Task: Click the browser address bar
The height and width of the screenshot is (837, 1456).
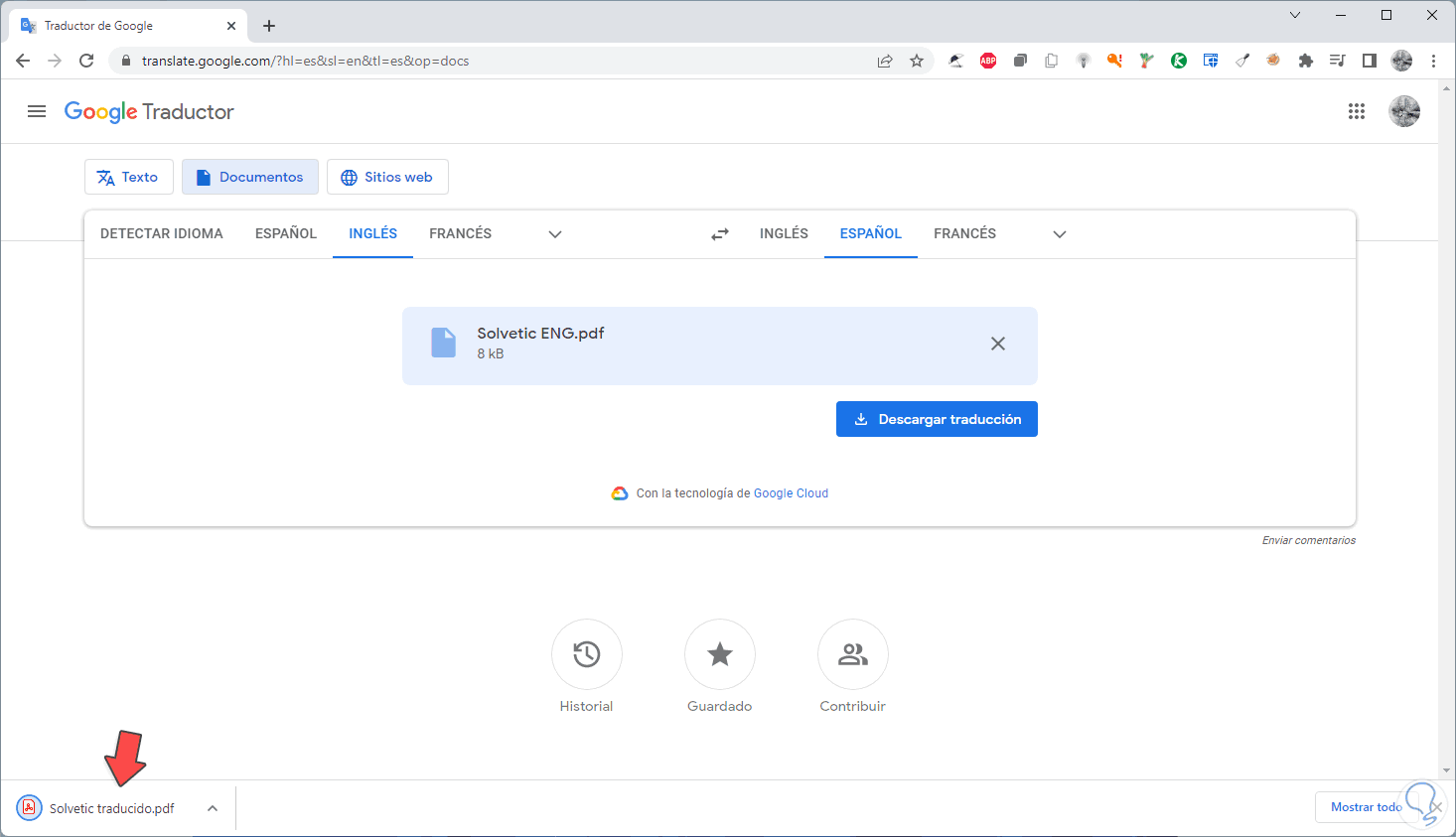Action: point(497,61)
